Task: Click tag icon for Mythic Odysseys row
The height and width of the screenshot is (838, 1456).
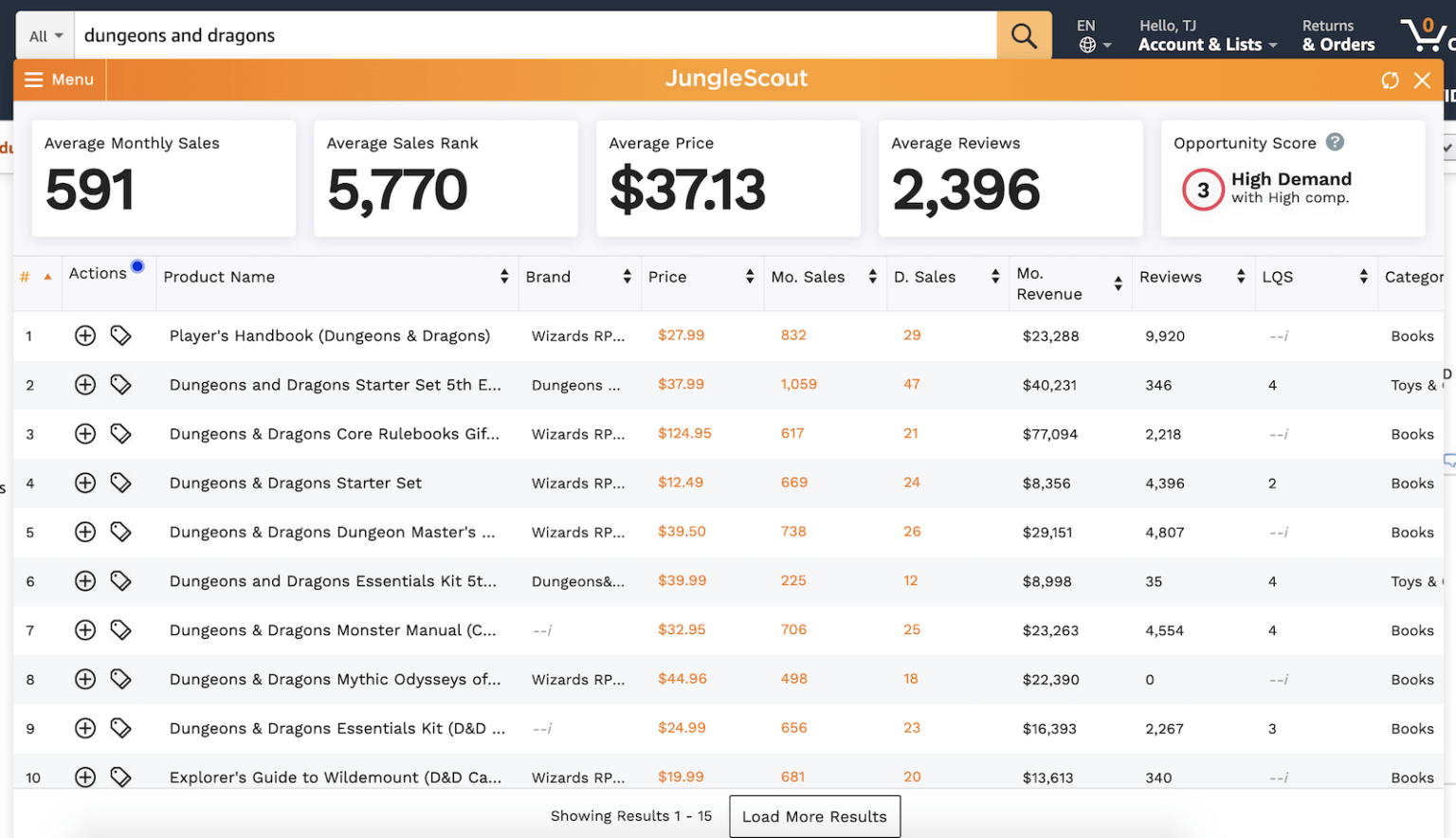Action: click(x=120, y=680)
